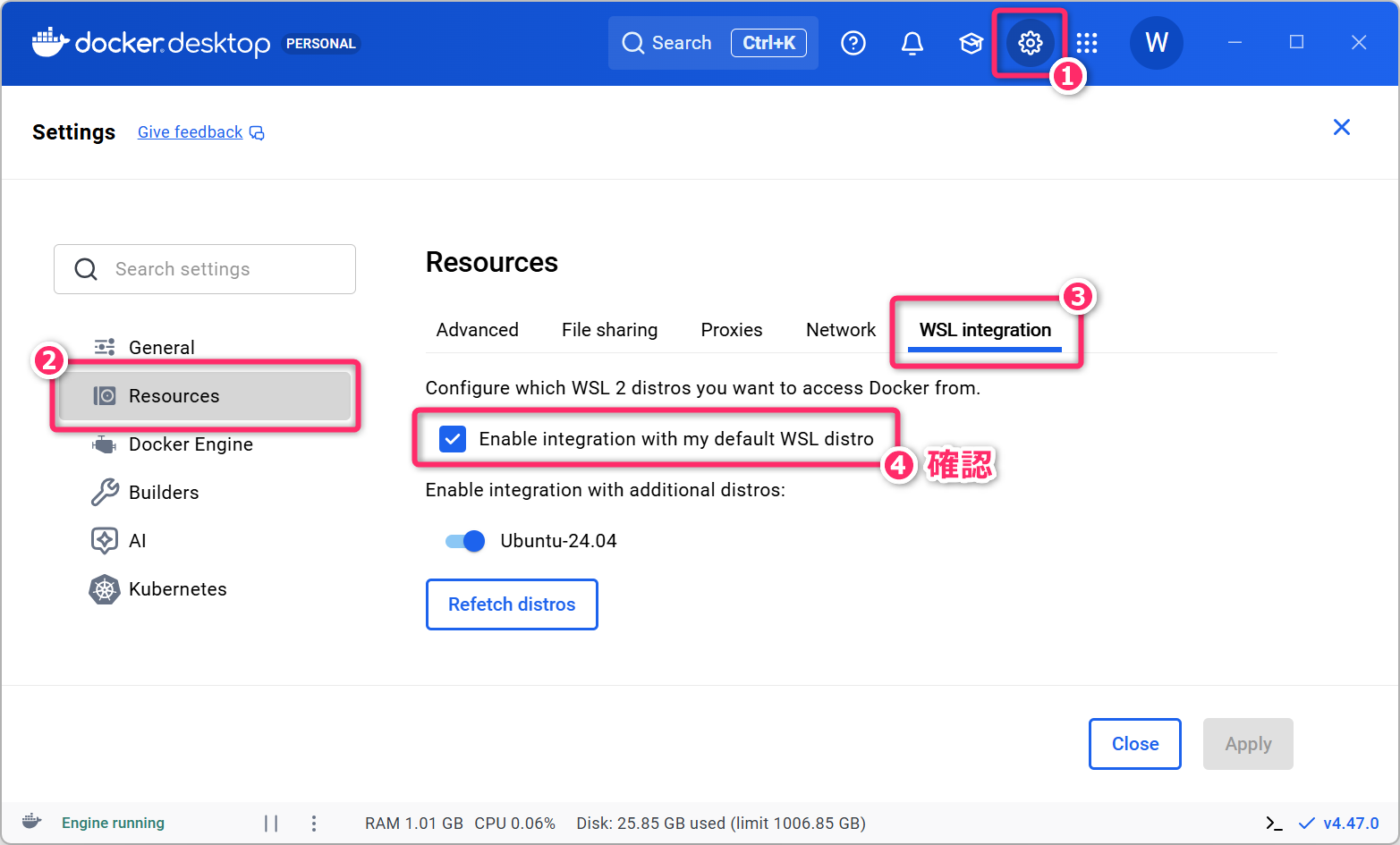Viewport: 1400px width, 845px height.
Task: Close Settings with the blue X
Action: 1341,127
